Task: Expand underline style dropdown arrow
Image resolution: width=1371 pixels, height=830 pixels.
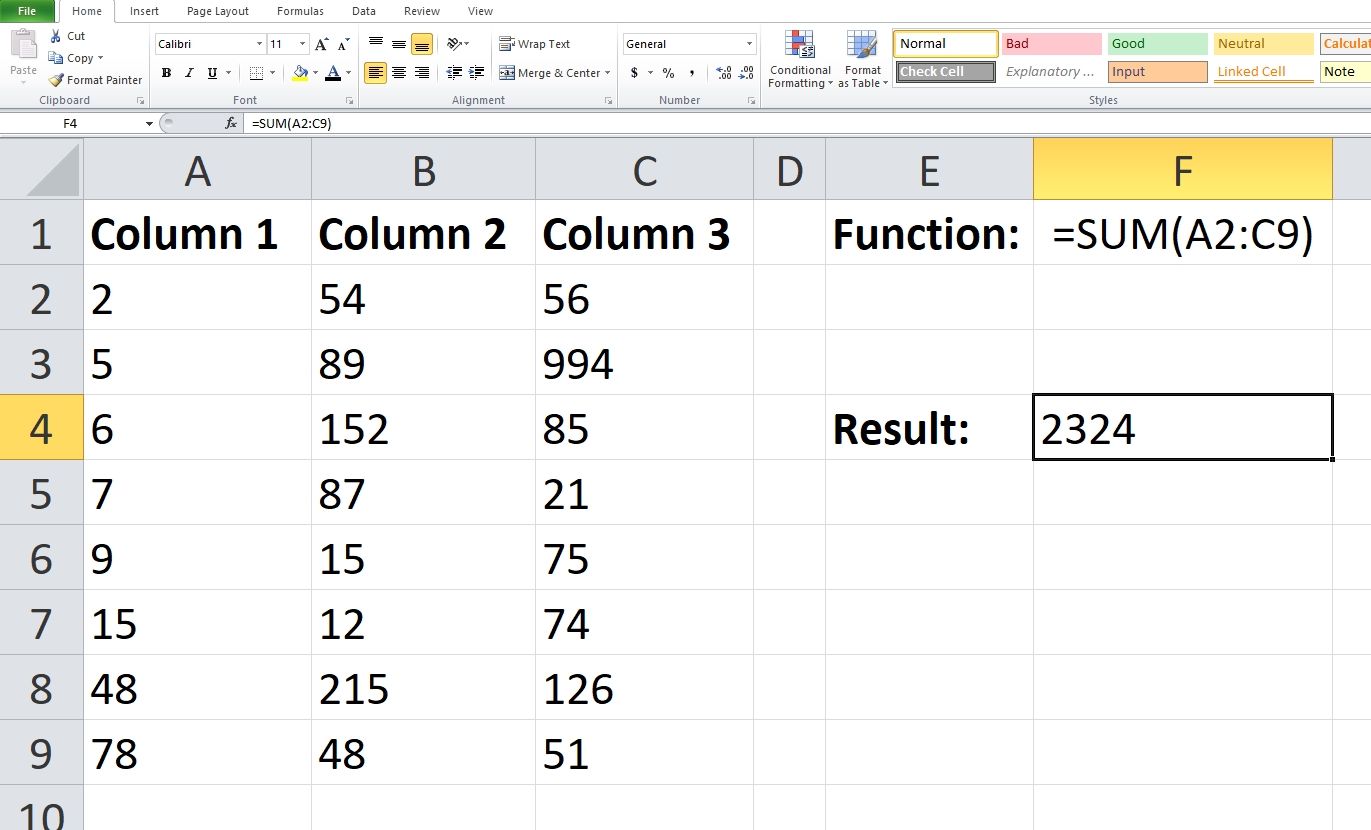Action: 228,73
